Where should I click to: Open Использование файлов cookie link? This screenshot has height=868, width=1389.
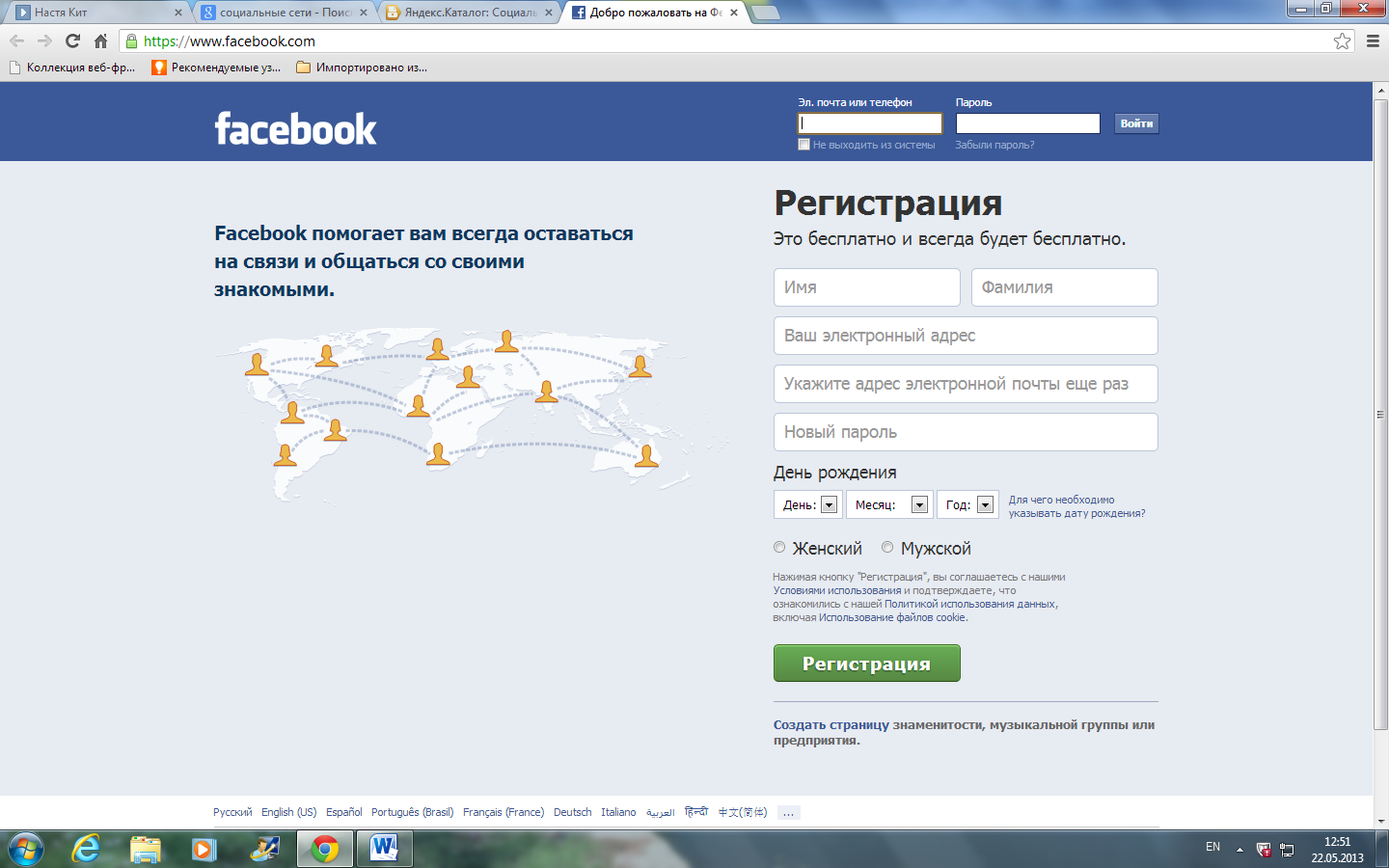(x=892, y=617)
